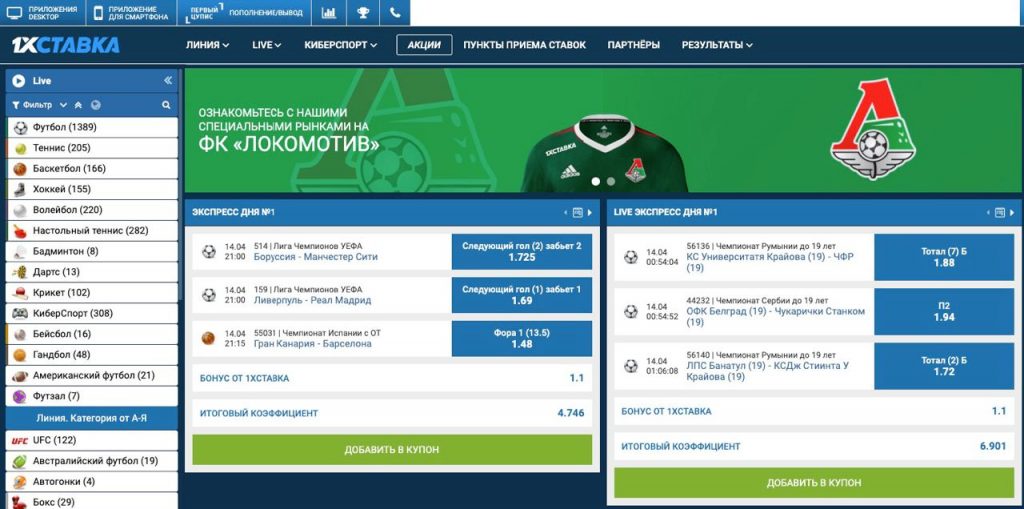
Task: Go to ПУНКТЫ ПРИЕМА СТАВОК page
Action: (524, 45)
